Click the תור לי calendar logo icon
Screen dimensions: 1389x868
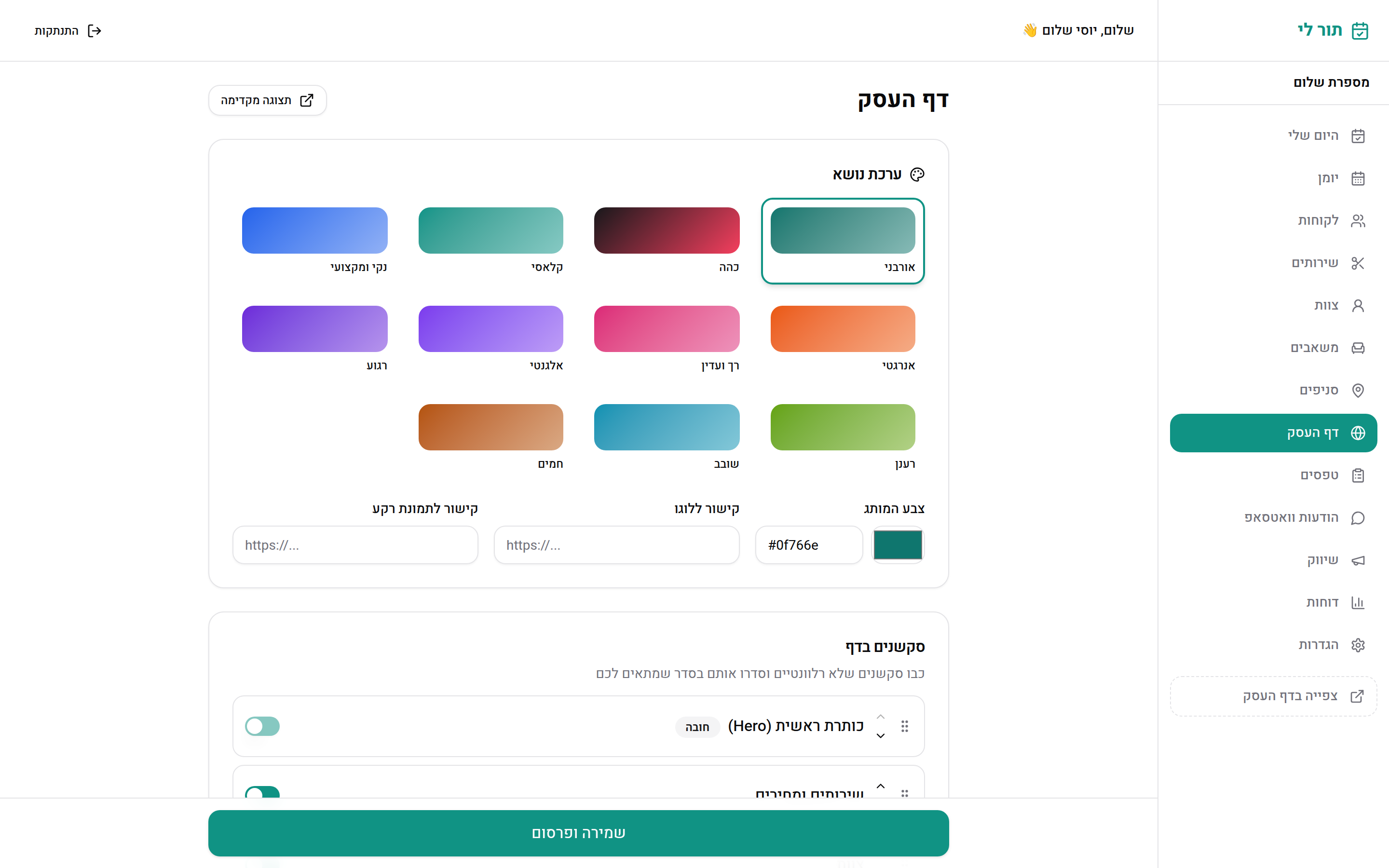pos(1360,30)
